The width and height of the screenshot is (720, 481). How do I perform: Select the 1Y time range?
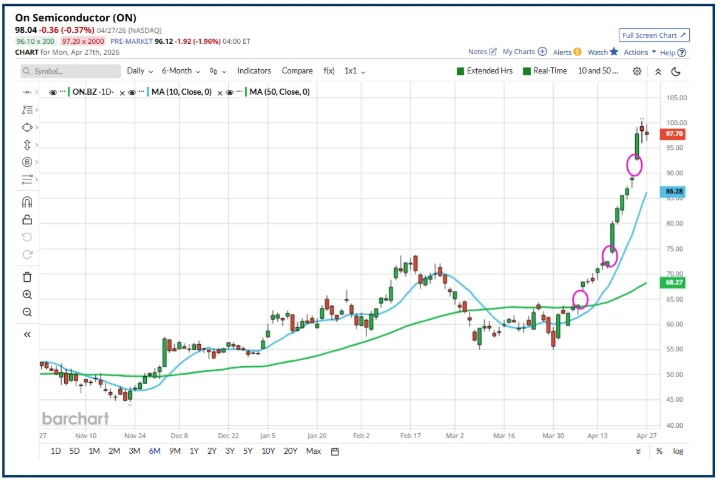(194, 451)
